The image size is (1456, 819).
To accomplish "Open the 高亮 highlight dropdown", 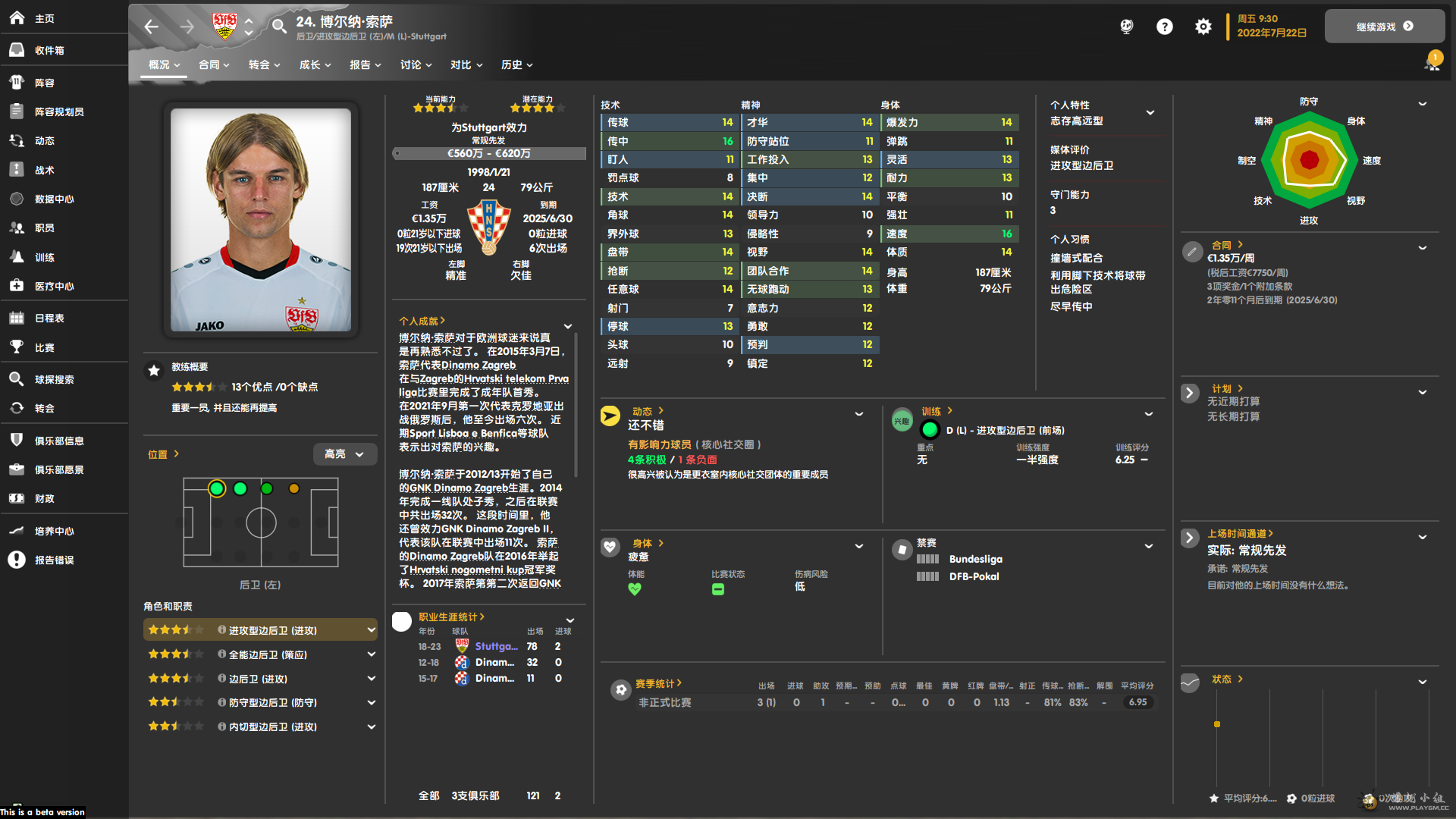I will pyautogui.click(x=345, y=454).
